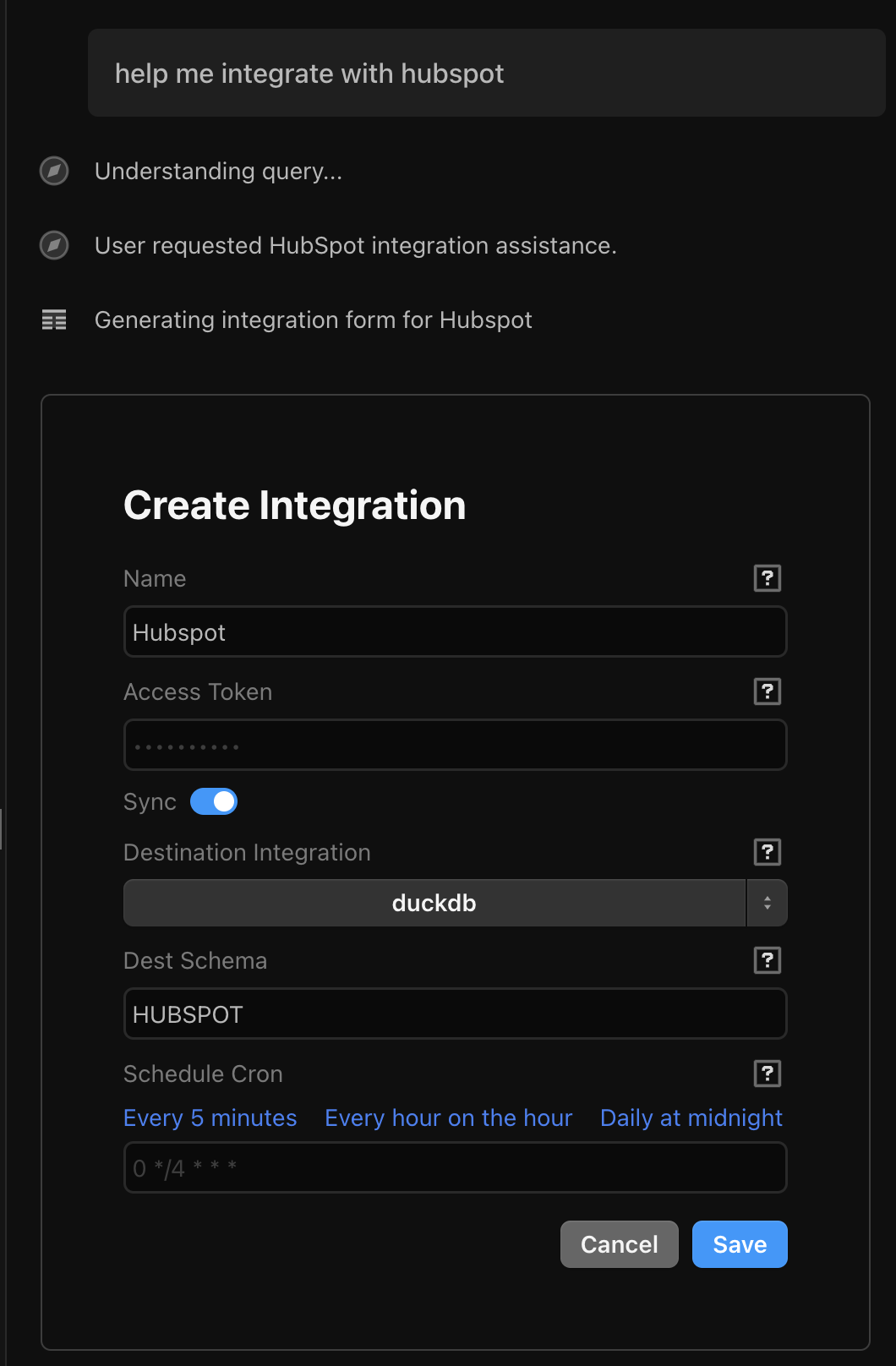896x1366 pixels.
Task: Click the 'Understanding query...' status line
Action: click(218, 171)
